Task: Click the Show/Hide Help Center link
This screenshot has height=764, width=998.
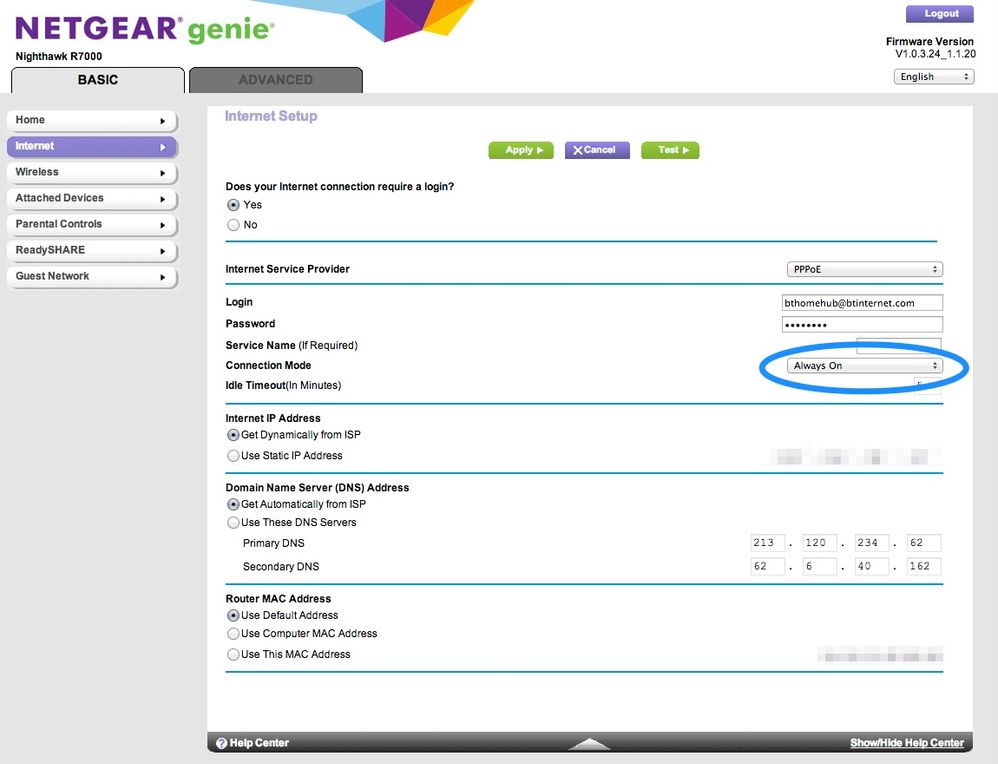Action: click(x=907, y=743)
